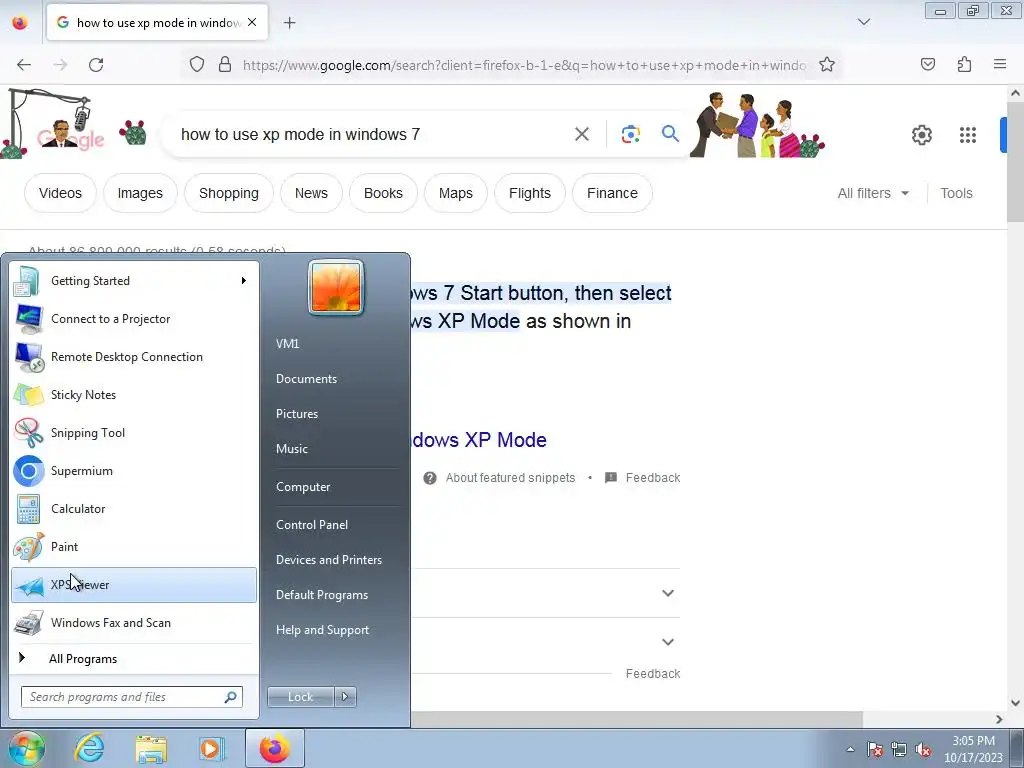Image resolution: width=1024 pixels, height=768 pixels.
Task: Open Save to Pocket icon
Action: tap(928, 64)
